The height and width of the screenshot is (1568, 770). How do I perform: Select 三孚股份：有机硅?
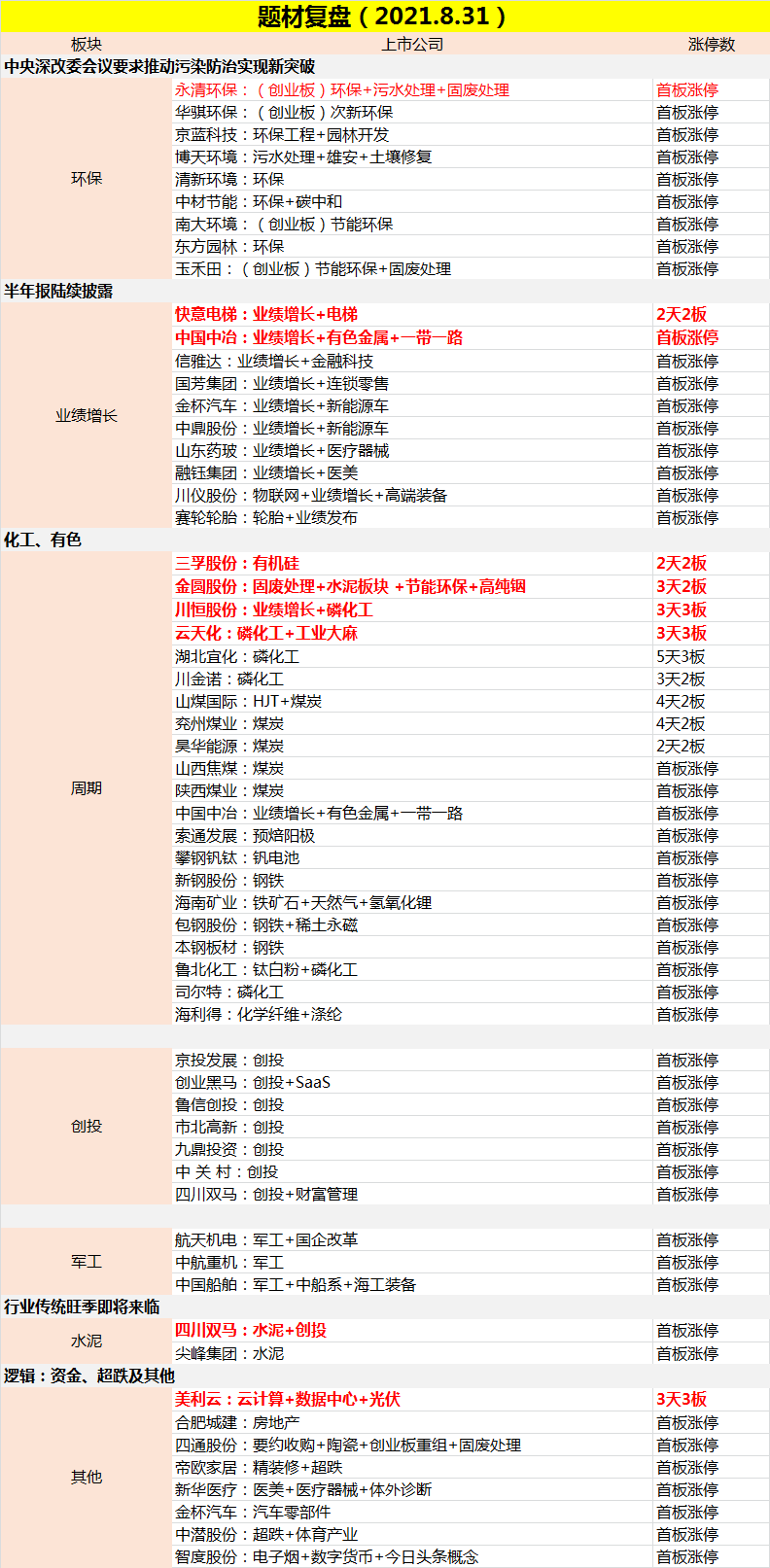point(237,564)
